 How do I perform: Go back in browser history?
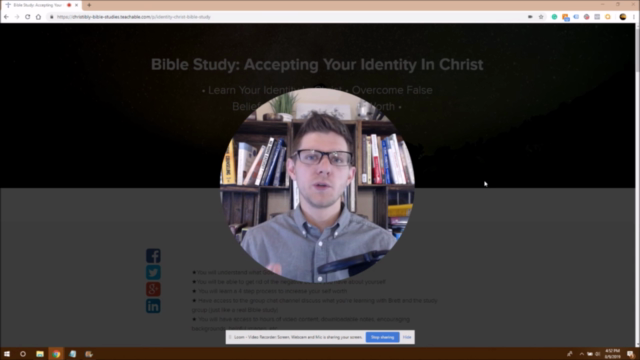pyautogui.click(x=6, y=17)
